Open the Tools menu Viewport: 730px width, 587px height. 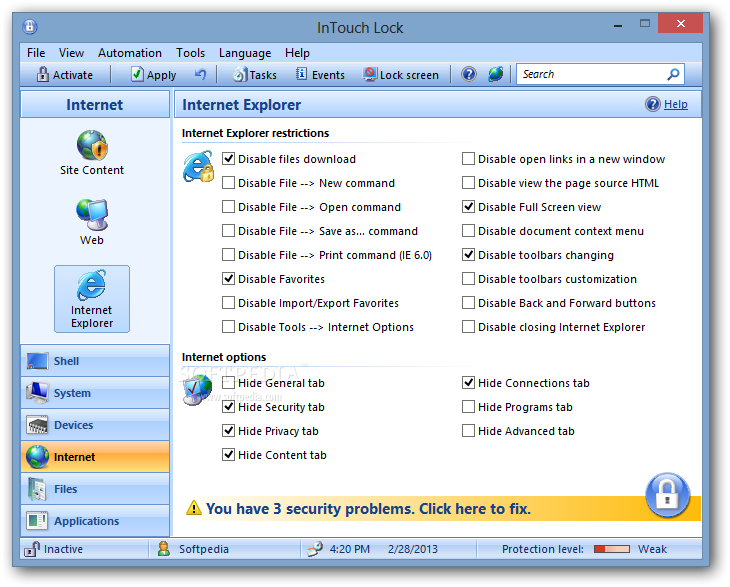tap(190, 53)
